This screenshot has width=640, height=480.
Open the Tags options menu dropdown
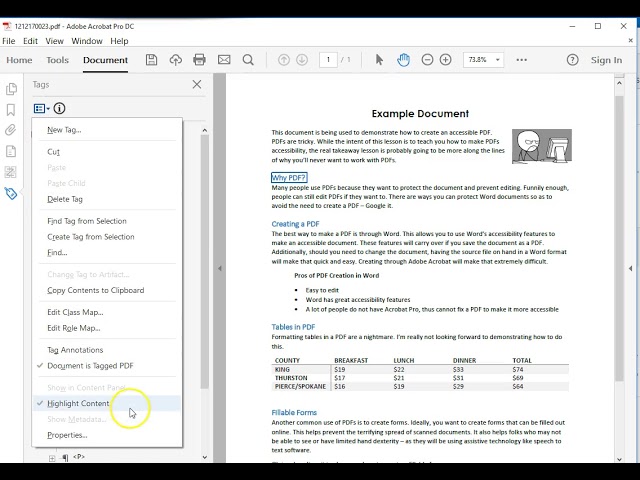[x=41, y=108]
